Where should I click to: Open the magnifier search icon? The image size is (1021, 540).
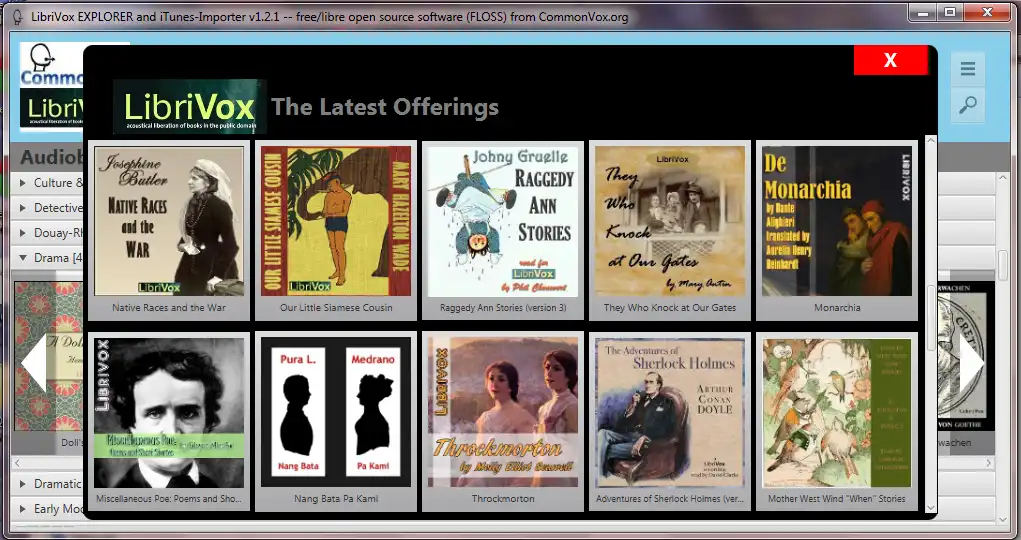[x=968, y=105]
